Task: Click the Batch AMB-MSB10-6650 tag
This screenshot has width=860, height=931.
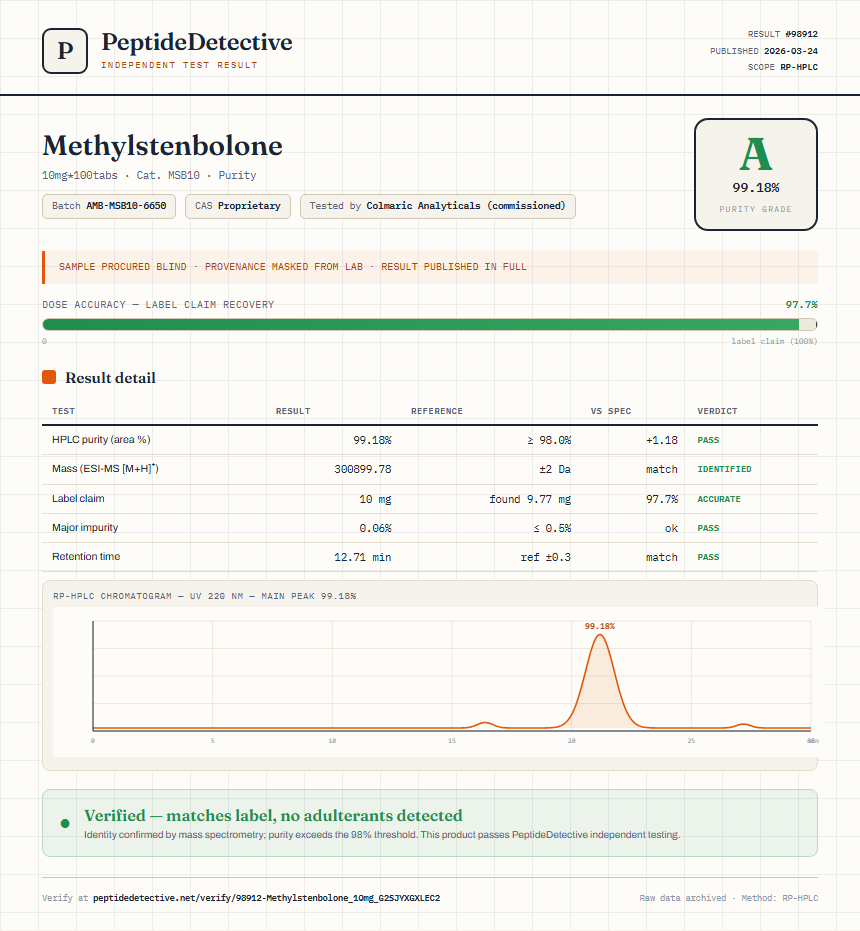Action: coord(109,206)
